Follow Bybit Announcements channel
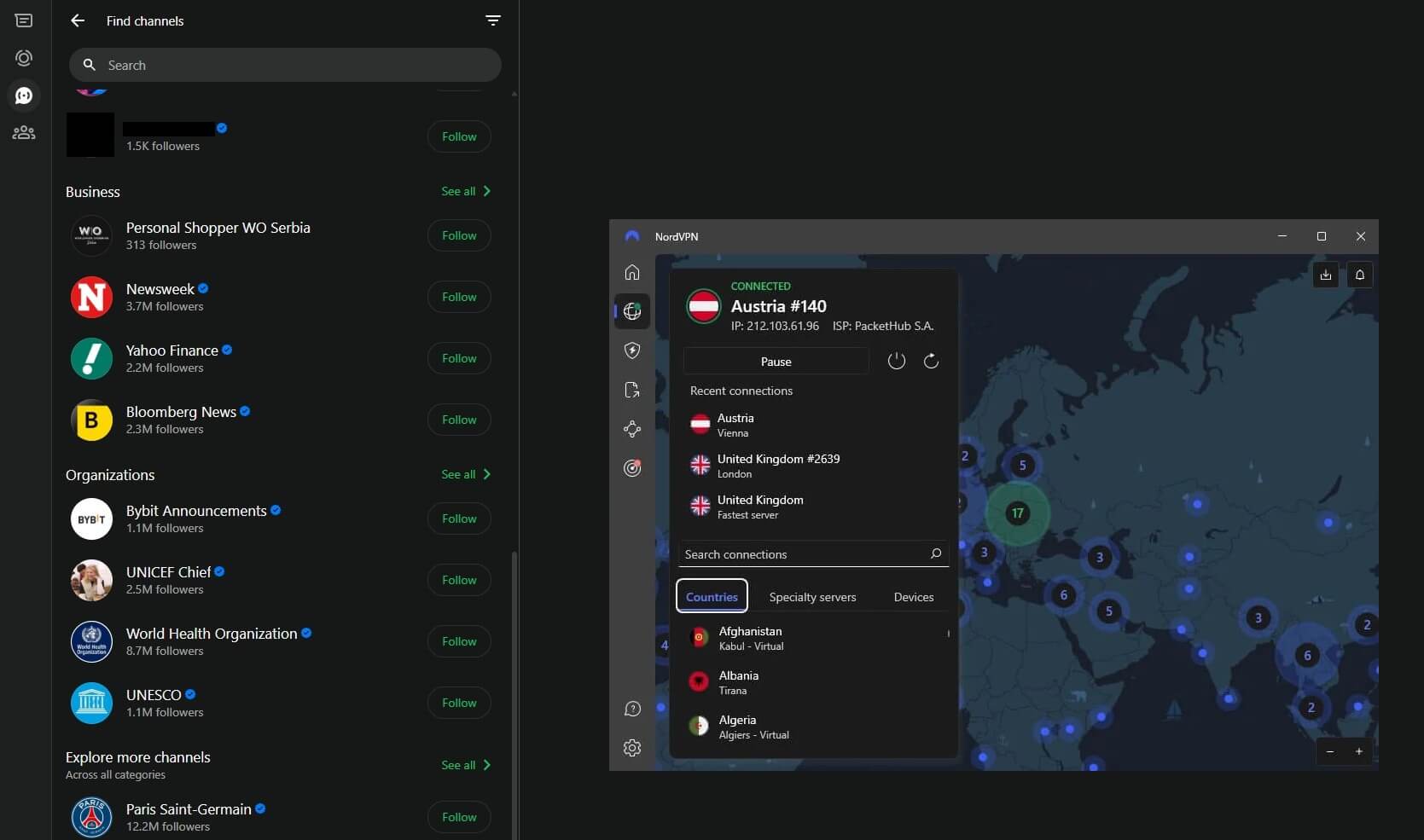Screen dimensions: 1424x840 point(459,518)
